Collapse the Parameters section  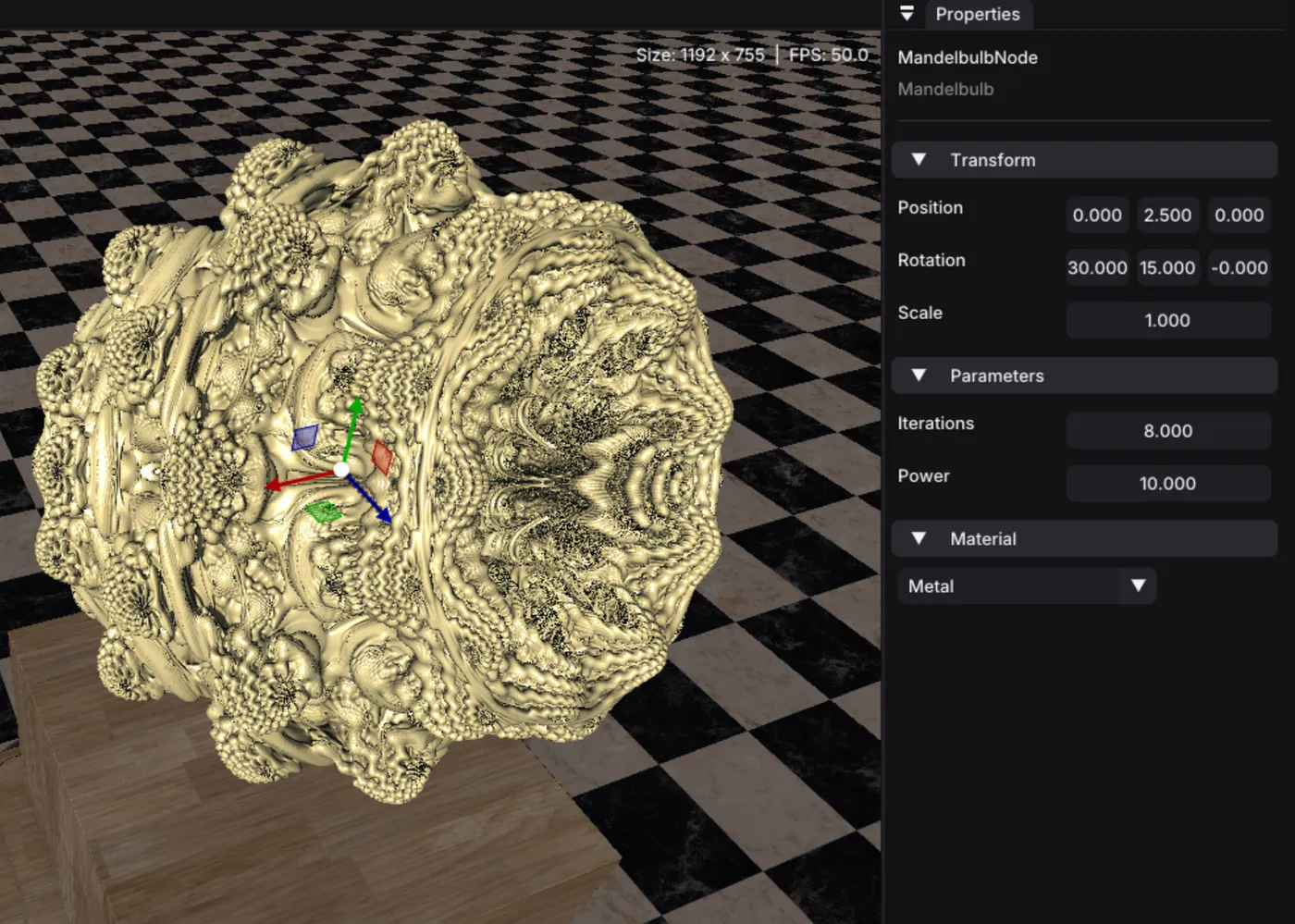pyautogui.click(x=919, y=376)
